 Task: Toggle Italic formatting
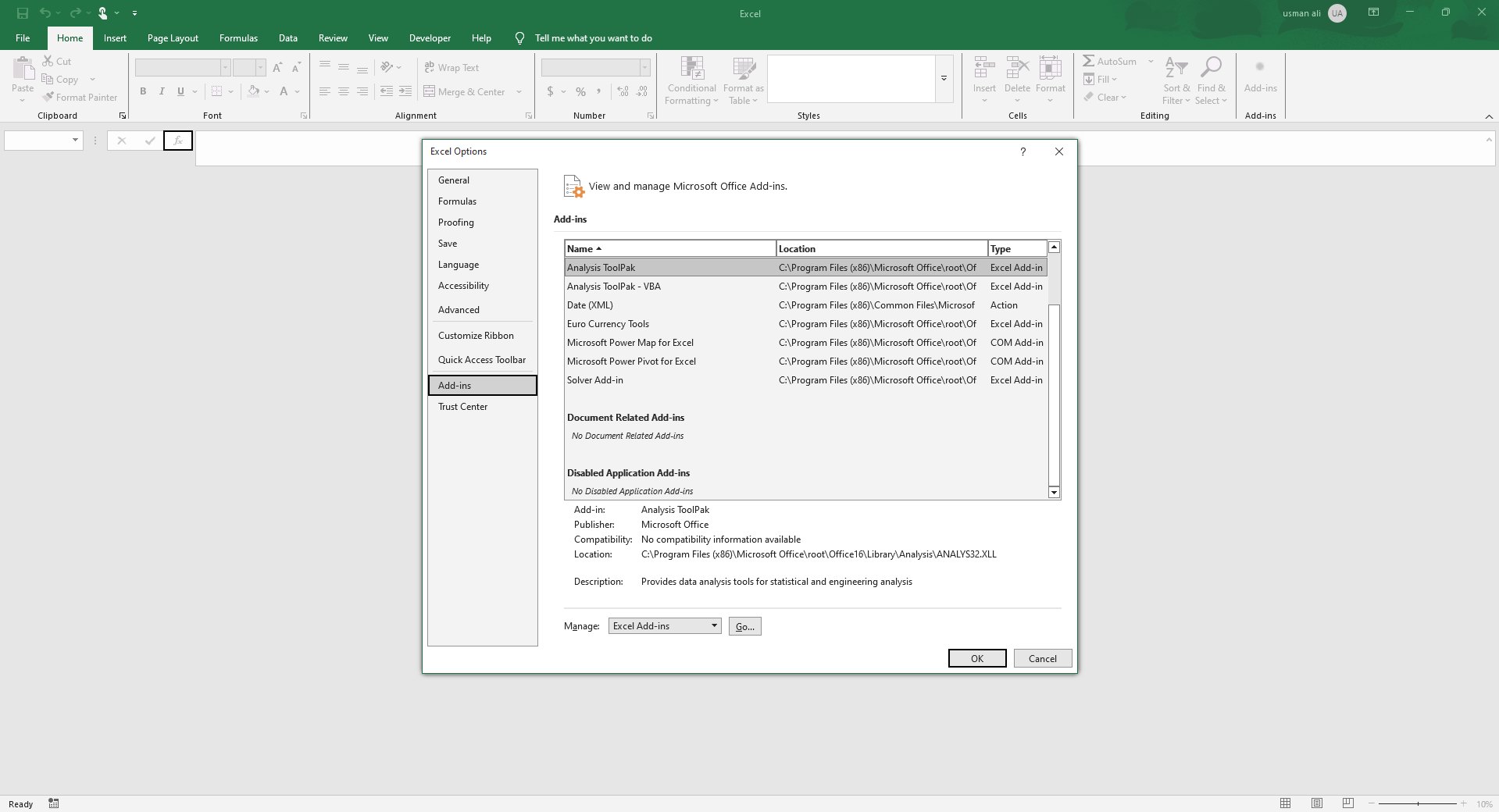[162, 91]
